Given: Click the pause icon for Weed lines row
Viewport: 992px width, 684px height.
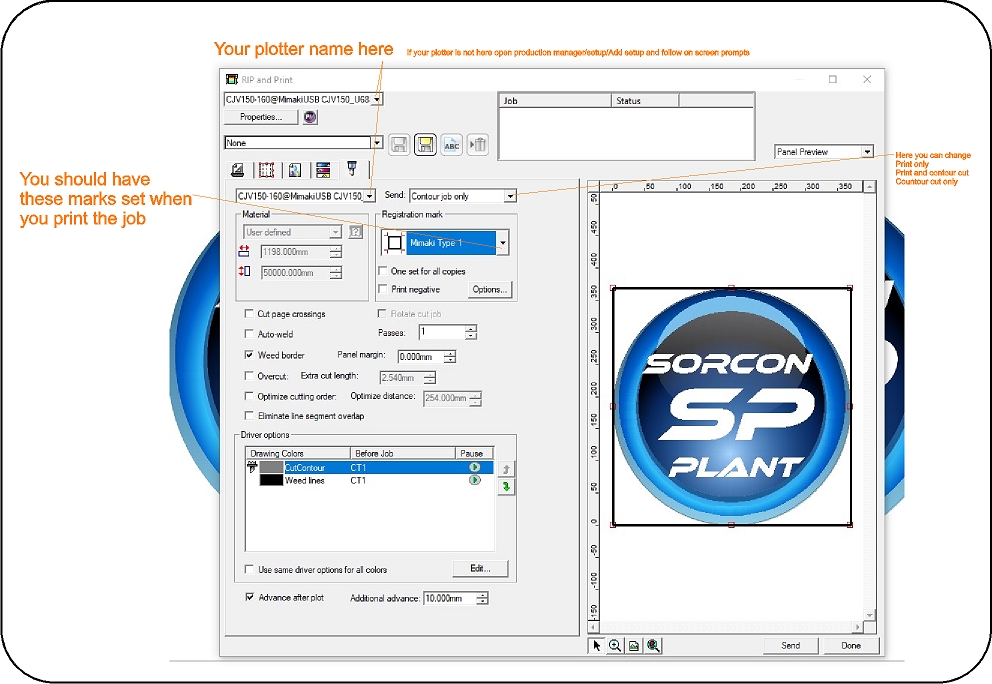Looking at the screenshot, I should click(475, 480).
